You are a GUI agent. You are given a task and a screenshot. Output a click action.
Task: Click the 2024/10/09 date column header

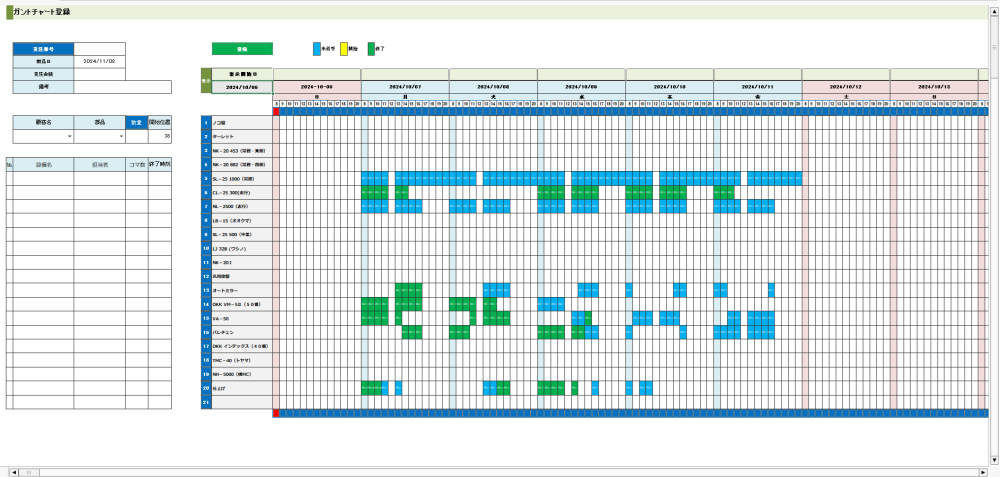coord(581,87)
